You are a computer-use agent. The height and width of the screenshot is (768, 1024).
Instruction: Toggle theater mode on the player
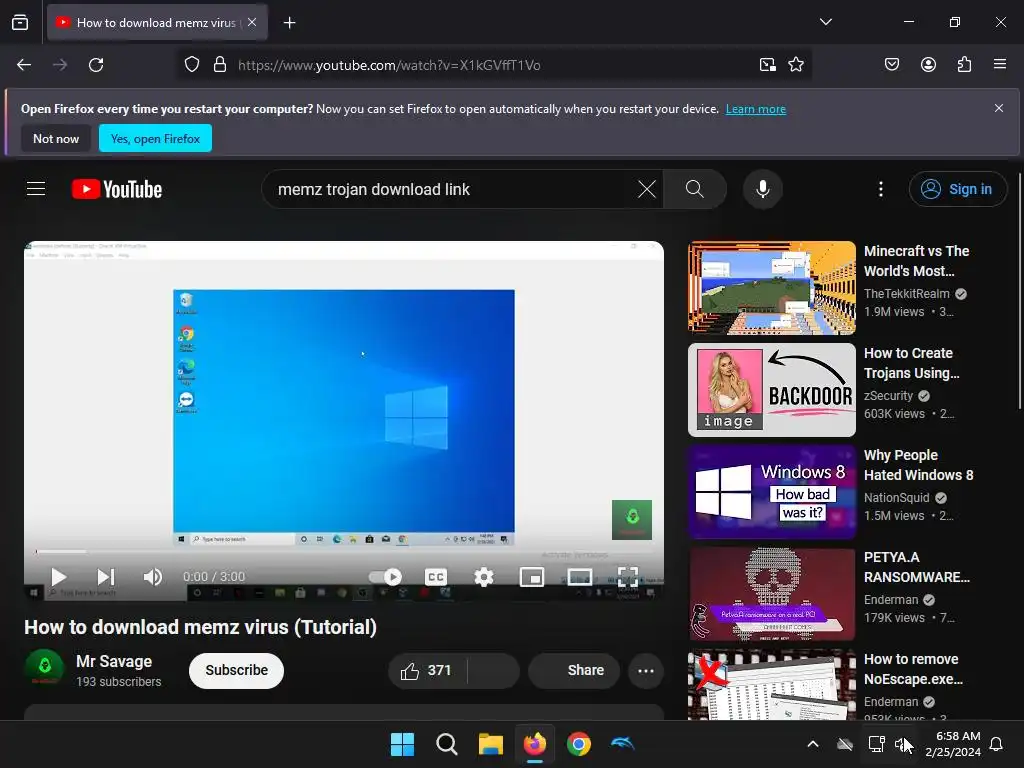click(x=580, y=577)
